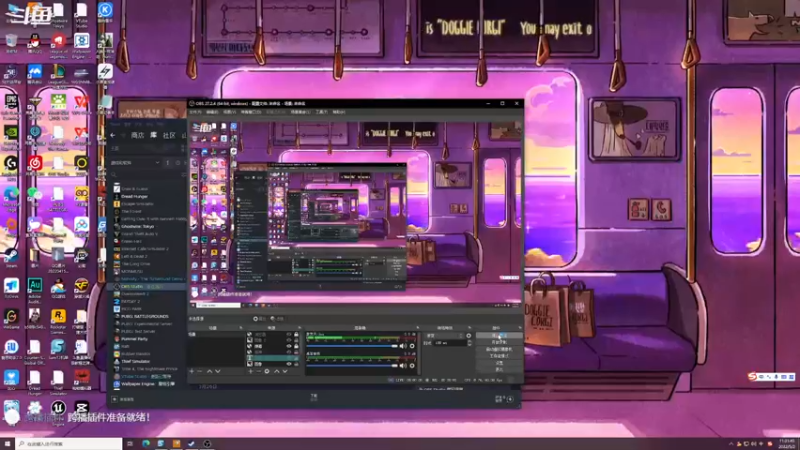800x450 pixels.
Task: Adjust second mixer channel volume slider
Action: 352,365
